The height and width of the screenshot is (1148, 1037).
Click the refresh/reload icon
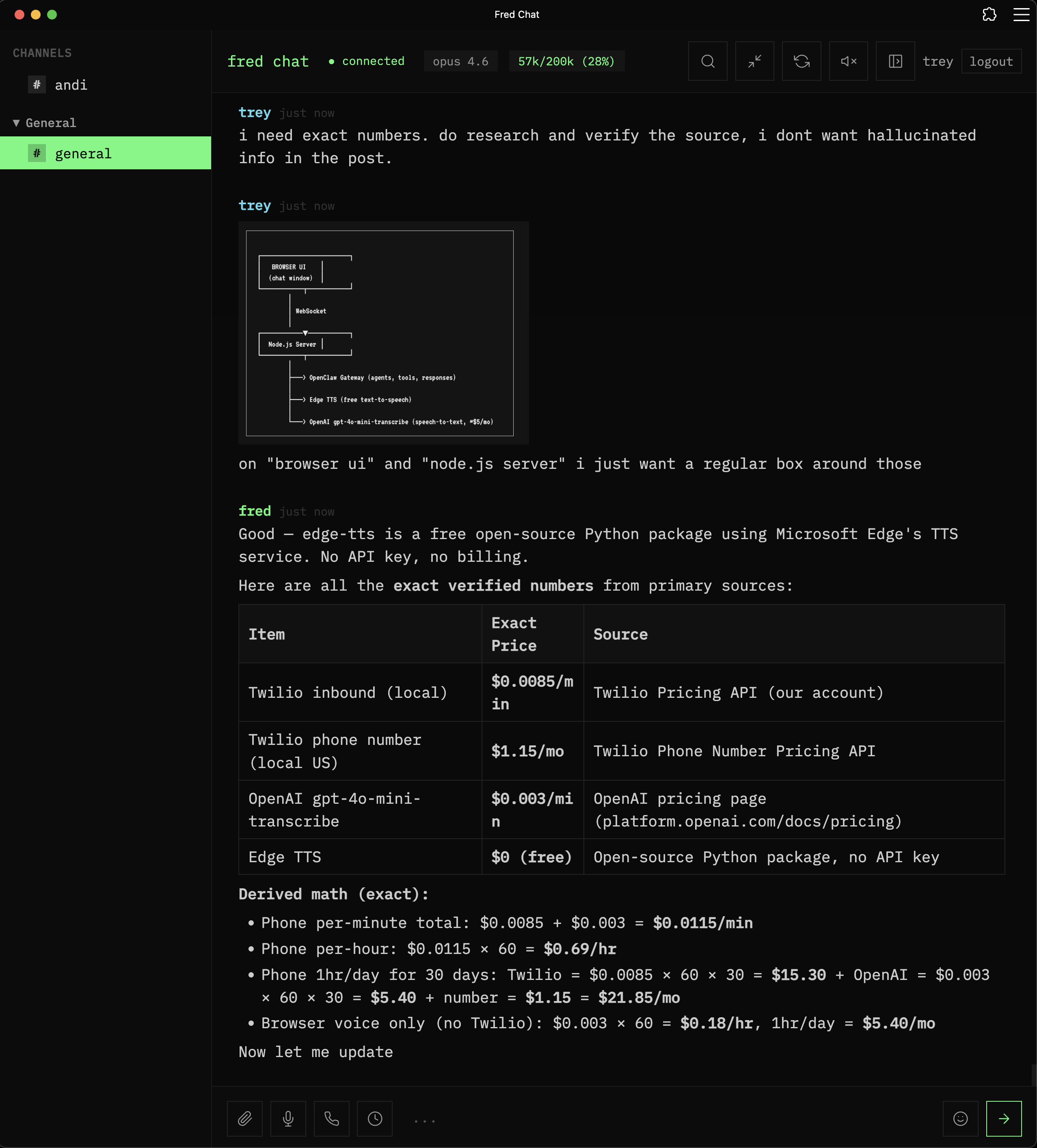tap(801, 61)
